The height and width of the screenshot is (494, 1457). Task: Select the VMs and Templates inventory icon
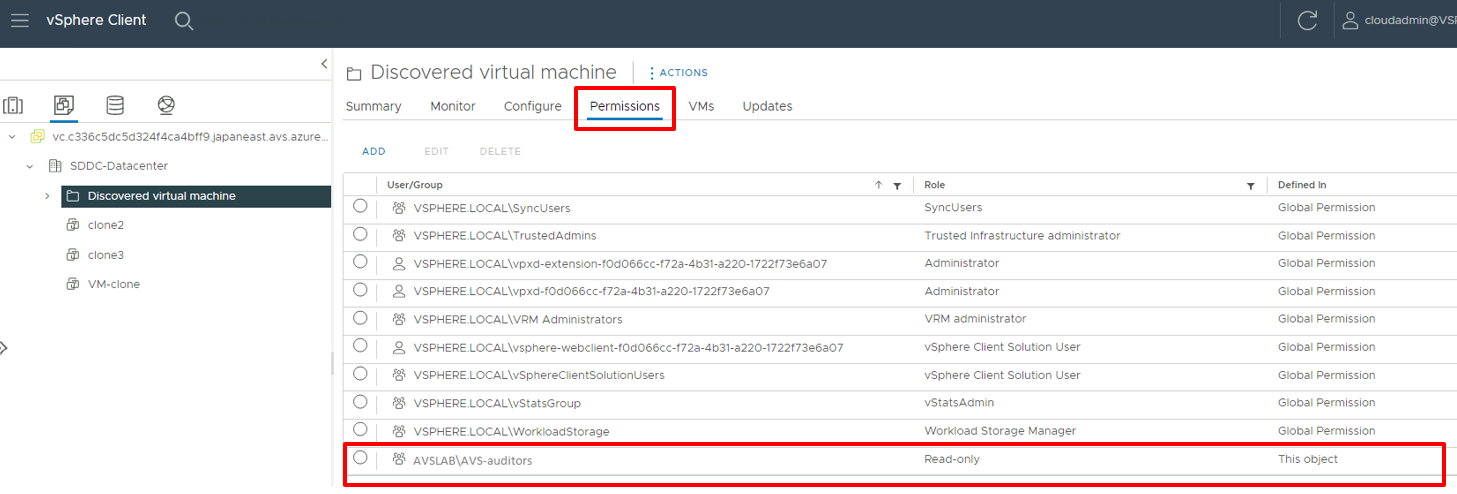pos(64,105)
